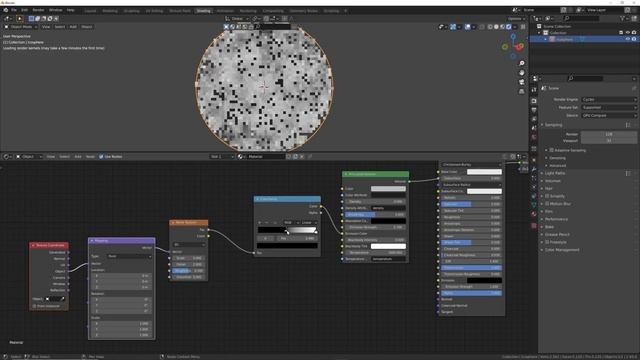Open the Add menu in node editor header

[x=78, y=156]
